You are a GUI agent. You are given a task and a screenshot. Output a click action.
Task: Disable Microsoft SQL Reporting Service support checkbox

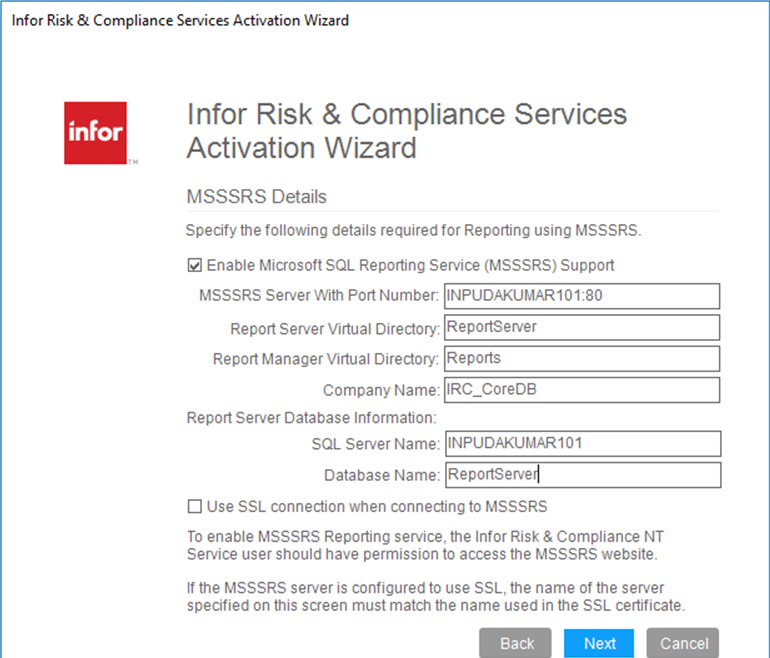[x=194, y=266]
